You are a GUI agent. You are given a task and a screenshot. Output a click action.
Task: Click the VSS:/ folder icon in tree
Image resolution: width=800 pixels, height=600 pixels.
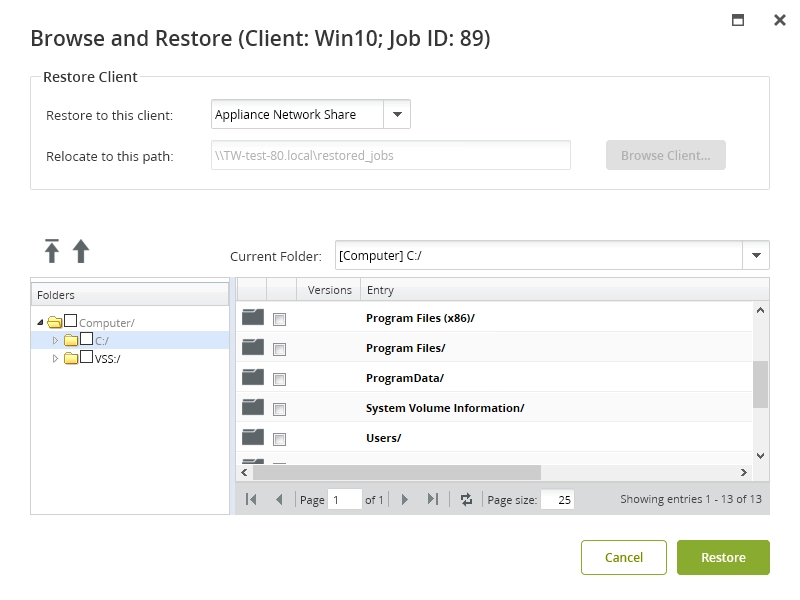pos(71,358)
